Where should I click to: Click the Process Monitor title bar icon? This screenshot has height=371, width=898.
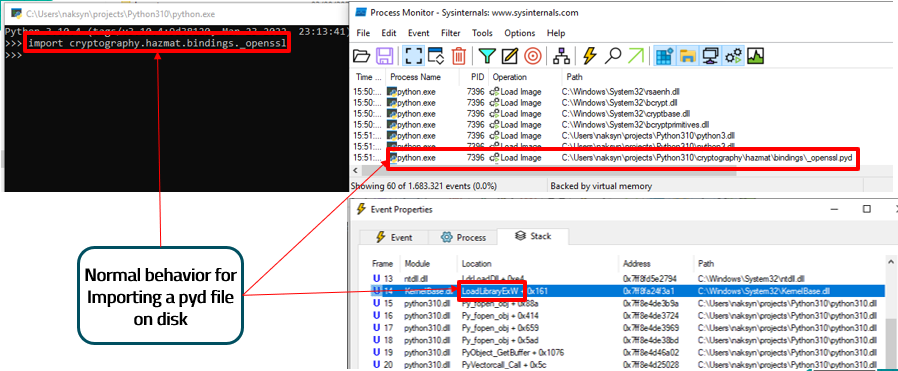(x=360, y=13)
